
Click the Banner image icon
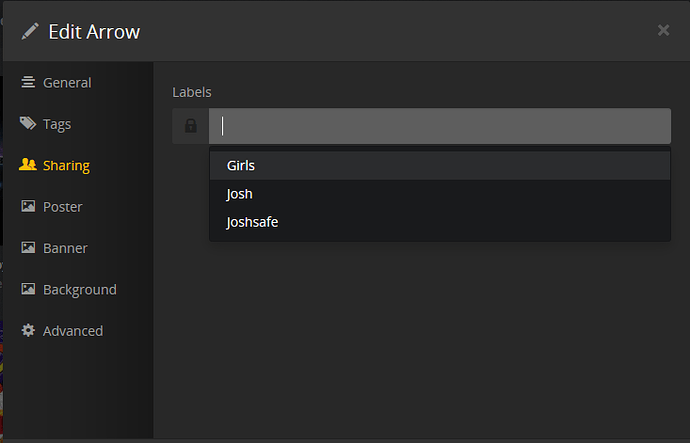click(x=28, y=248)
